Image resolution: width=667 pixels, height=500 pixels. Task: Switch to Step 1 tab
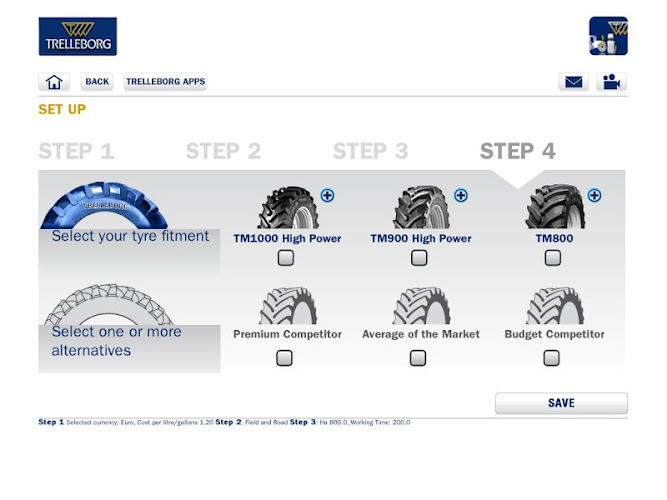tap(76, 151)
